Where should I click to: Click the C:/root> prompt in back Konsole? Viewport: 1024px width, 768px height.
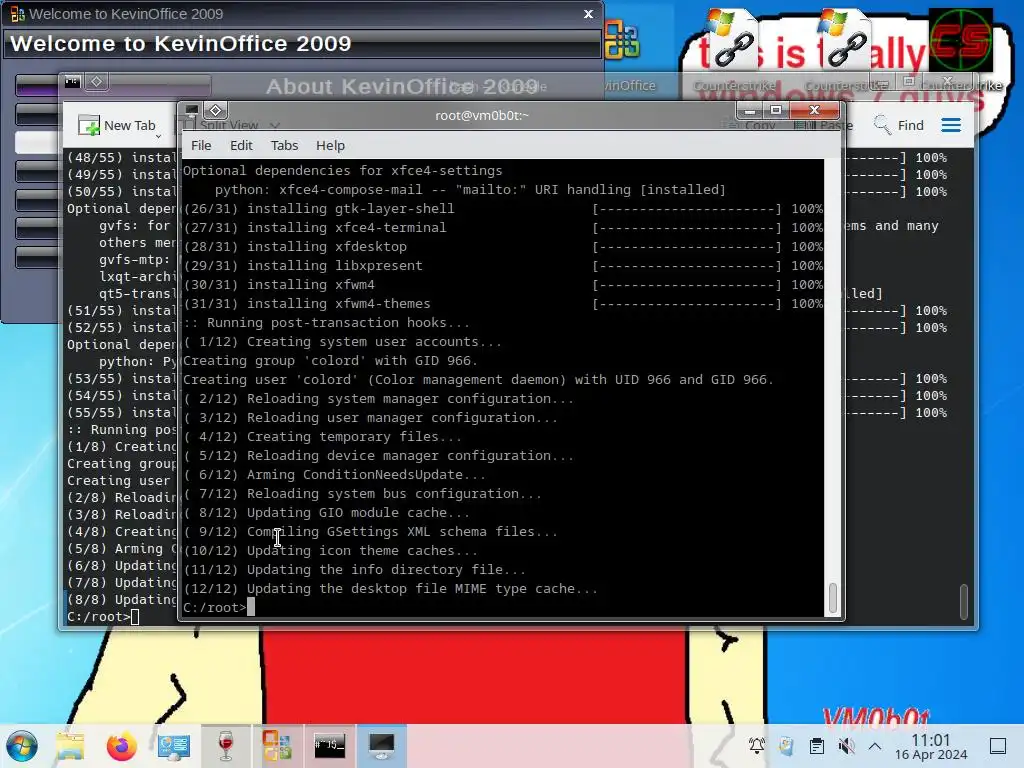coord(98,616)
